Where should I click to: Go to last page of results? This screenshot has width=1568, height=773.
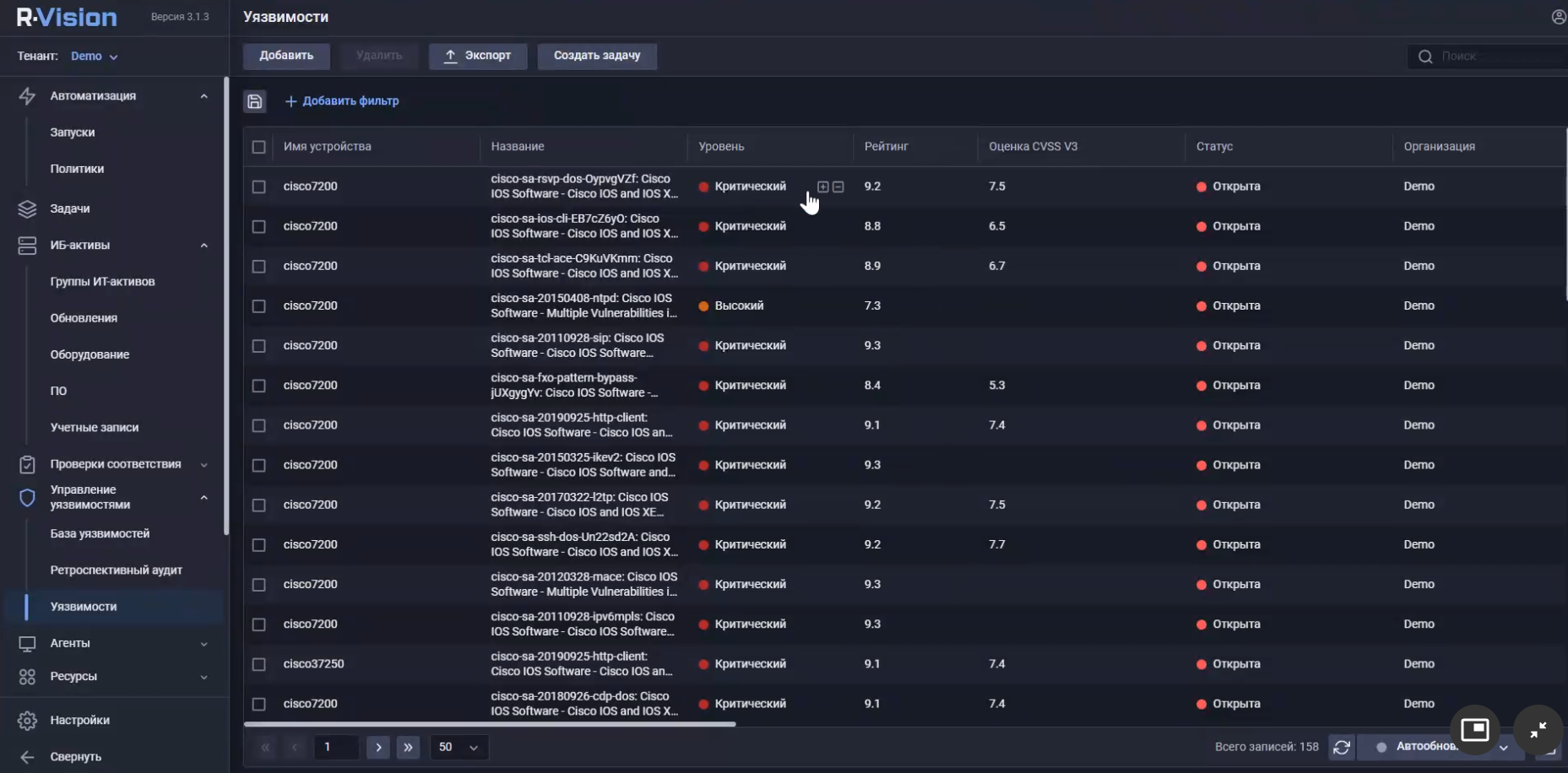point(408,747)
